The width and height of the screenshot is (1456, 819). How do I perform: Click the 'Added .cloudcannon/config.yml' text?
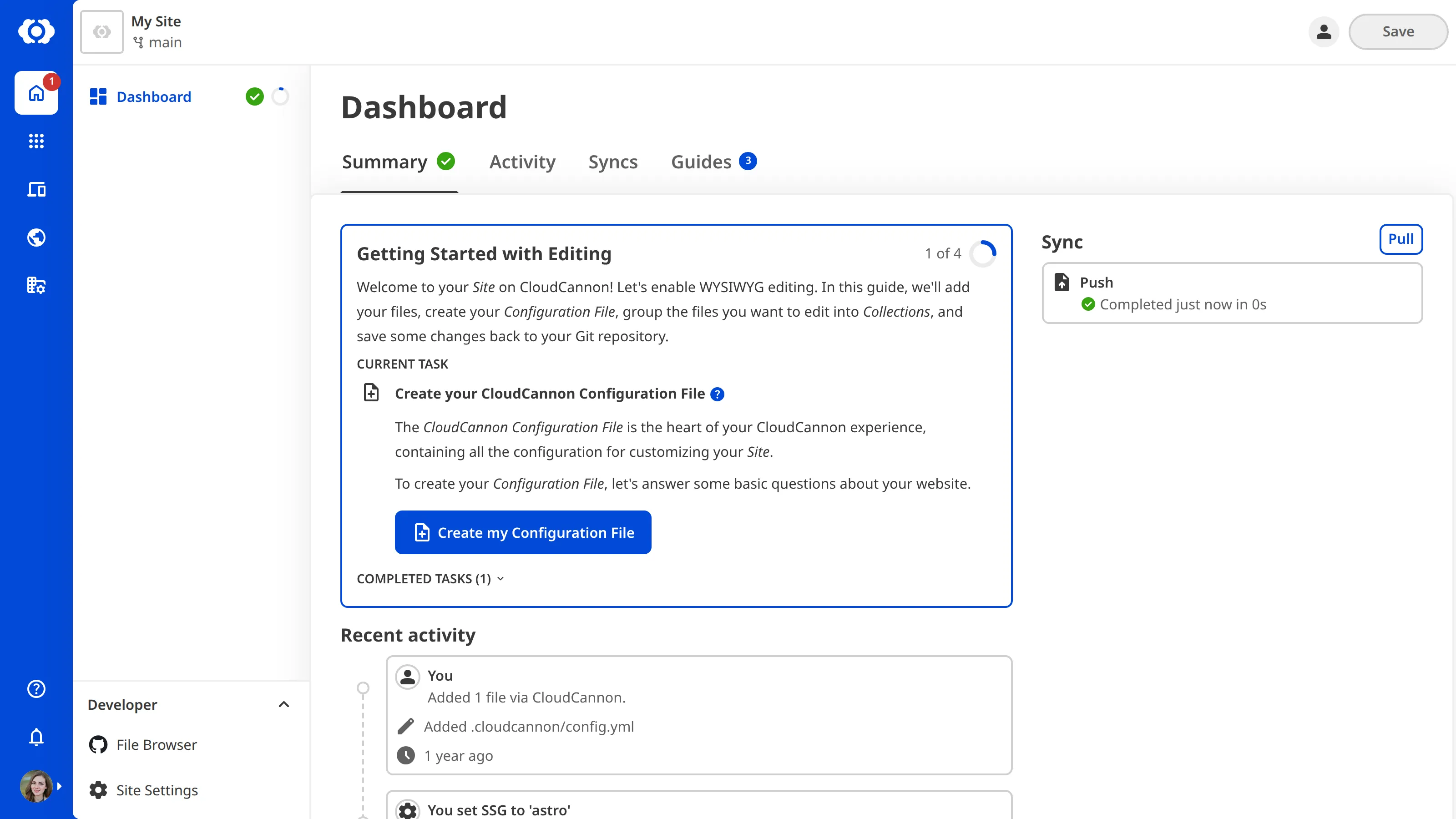point(528,726)
